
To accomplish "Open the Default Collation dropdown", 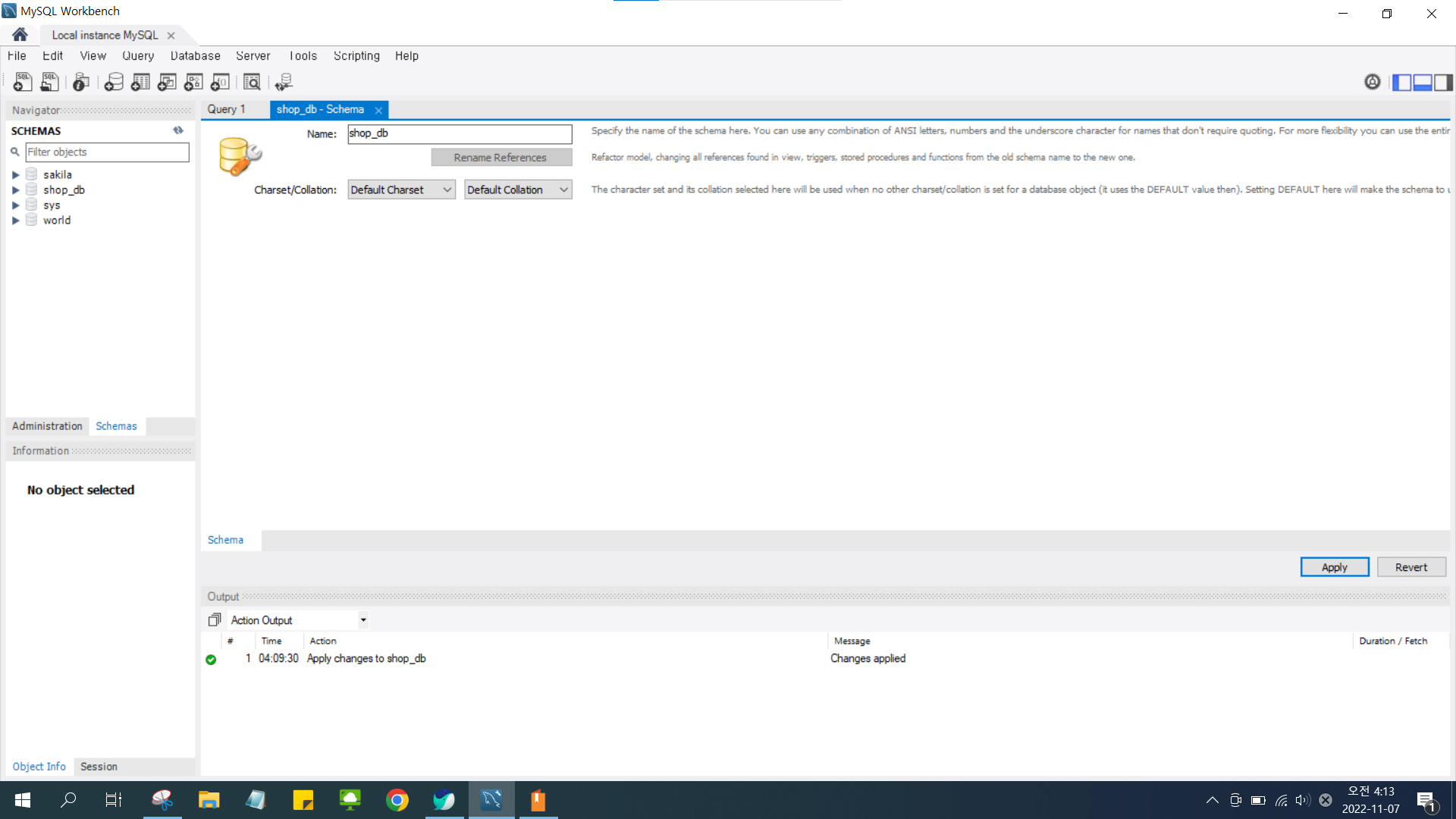I will [518, 190].
